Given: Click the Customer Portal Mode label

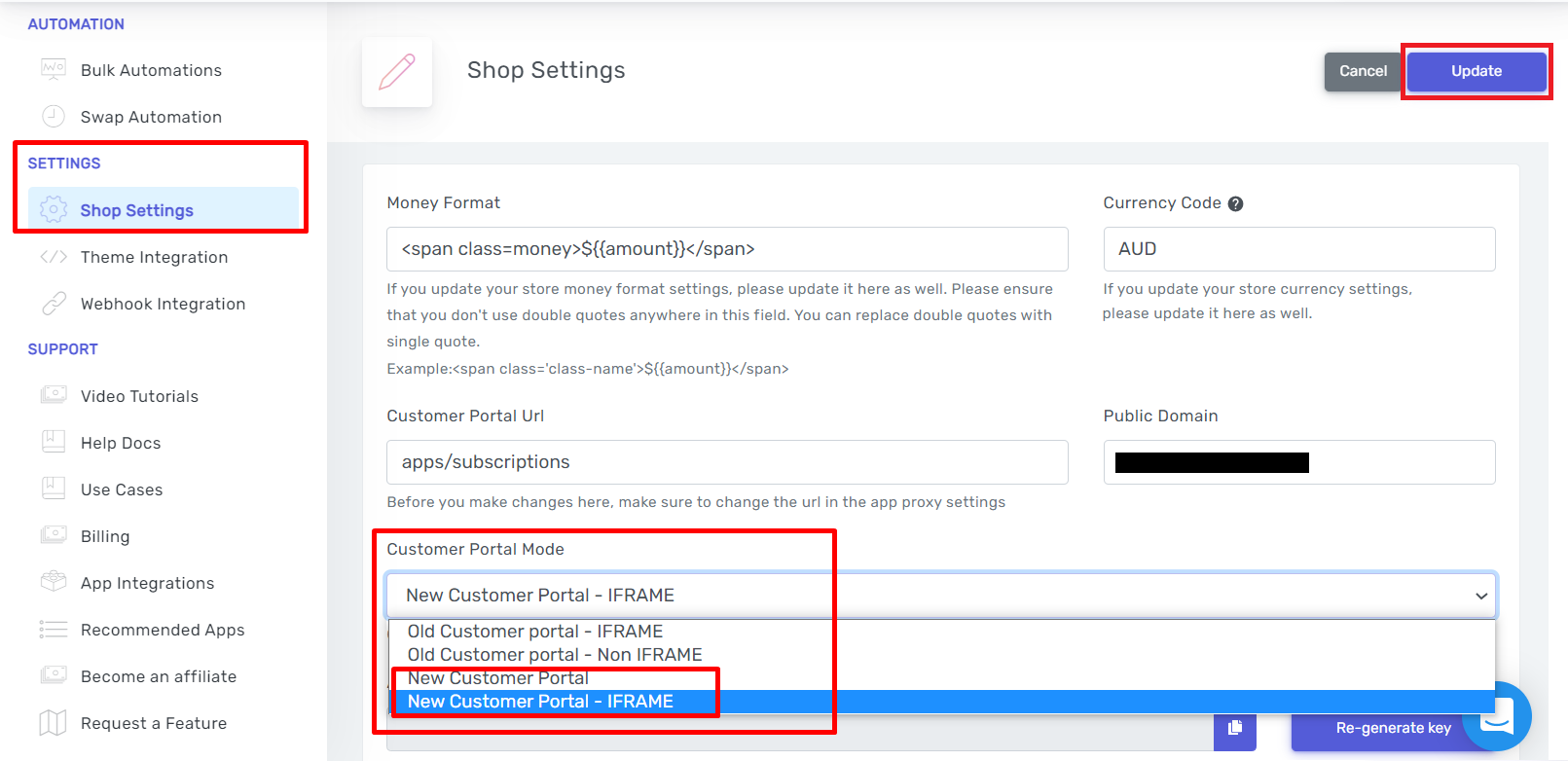Looking at the screenshot, I should [x=475, y=549].
